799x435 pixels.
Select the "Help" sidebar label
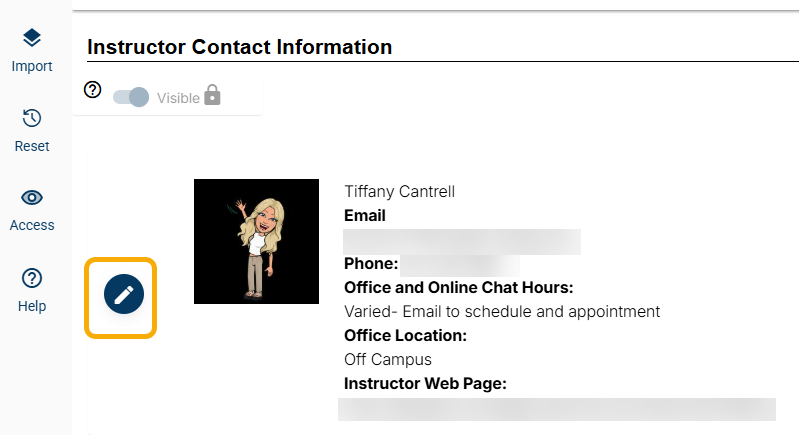pyautogui.click(x=32, y=306)
